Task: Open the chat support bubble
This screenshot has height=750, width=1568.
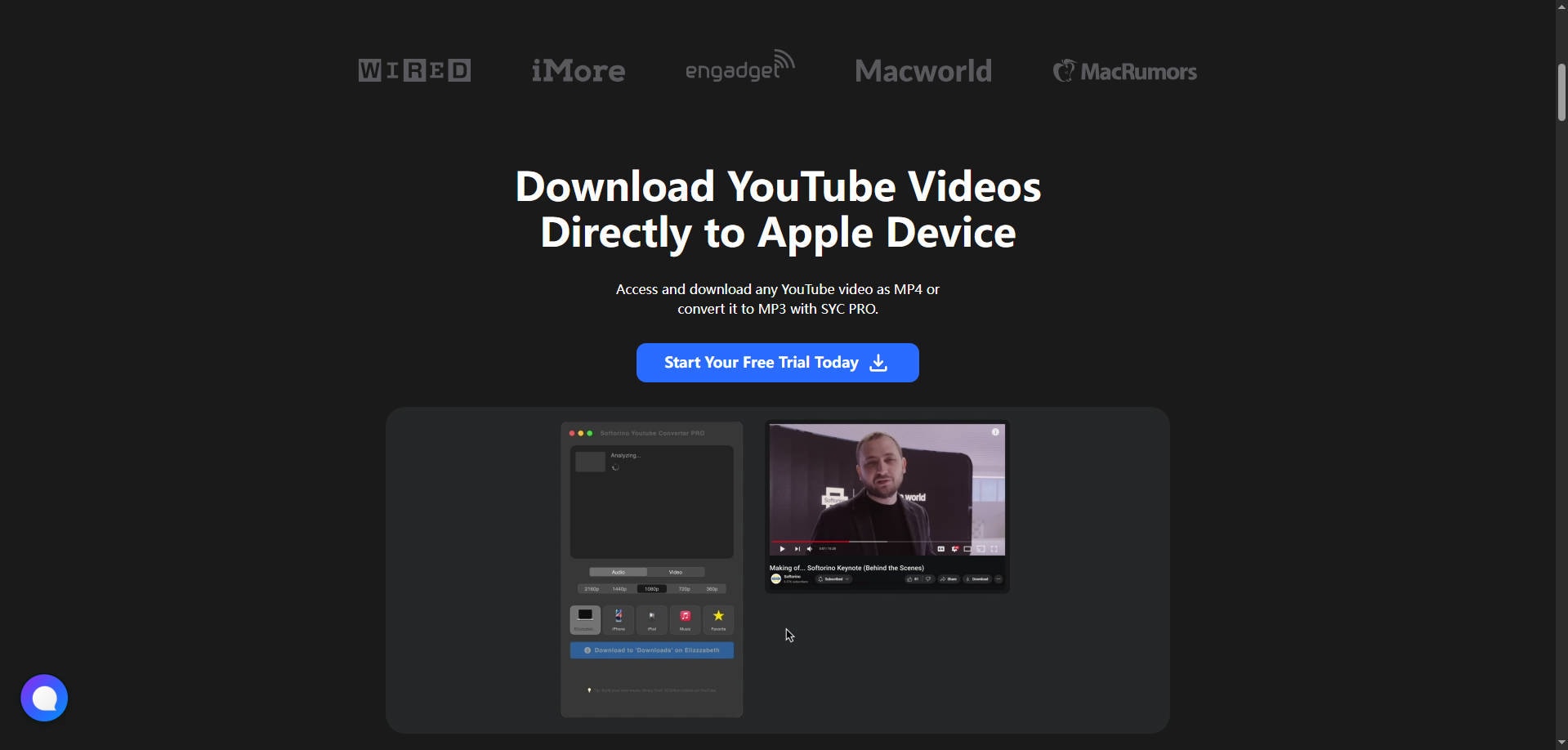Action: coord(44,698)
